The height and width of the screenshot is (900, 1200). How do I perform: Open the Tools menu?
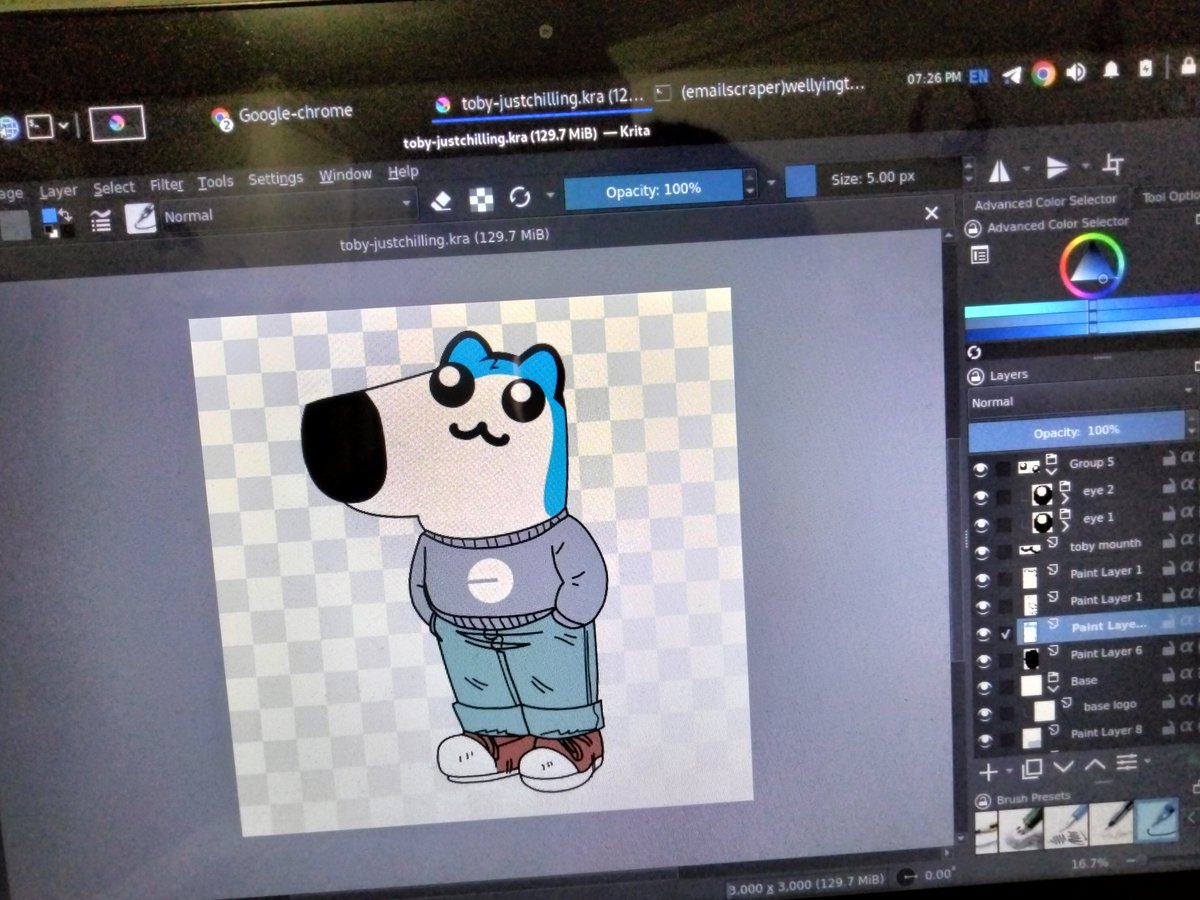click(x=215, y=182)
